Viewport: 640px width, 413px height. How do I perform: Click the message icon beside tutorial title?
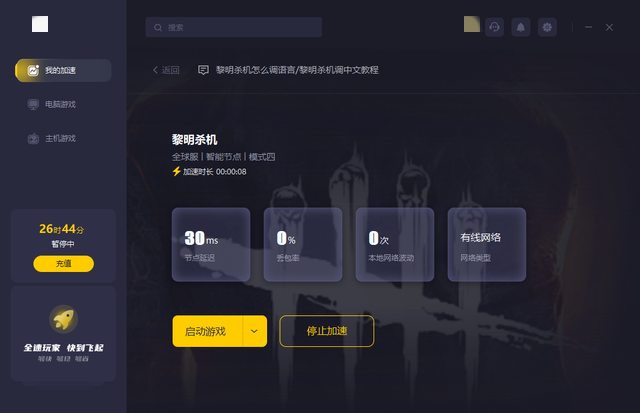tap(203, 70)
